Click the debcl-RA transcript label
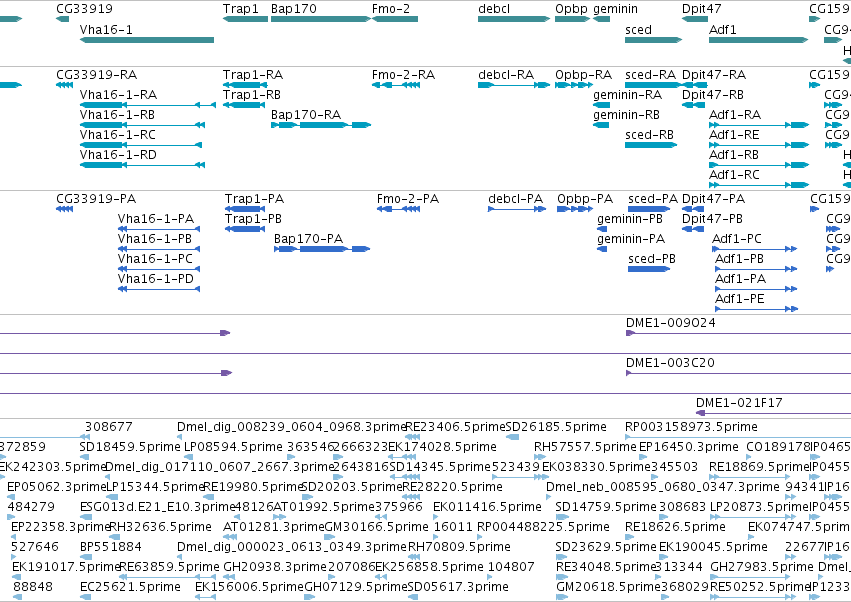The width and height of the screenshot is (851, 602). click(x=506, y=74)
